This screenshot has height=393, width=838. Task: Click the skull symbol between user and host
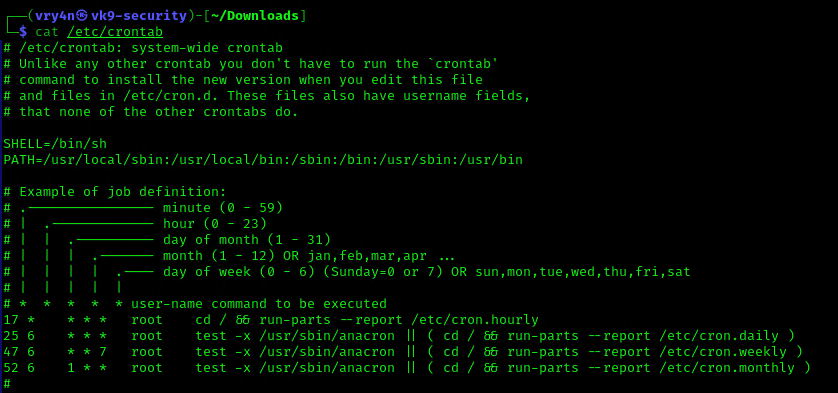click(x=83, y=16)
